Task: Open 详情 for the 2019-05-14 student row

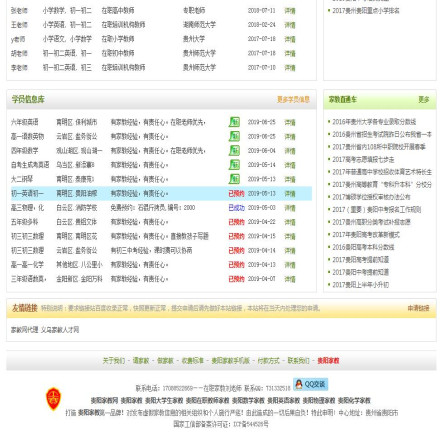Action: coord(290,165)
